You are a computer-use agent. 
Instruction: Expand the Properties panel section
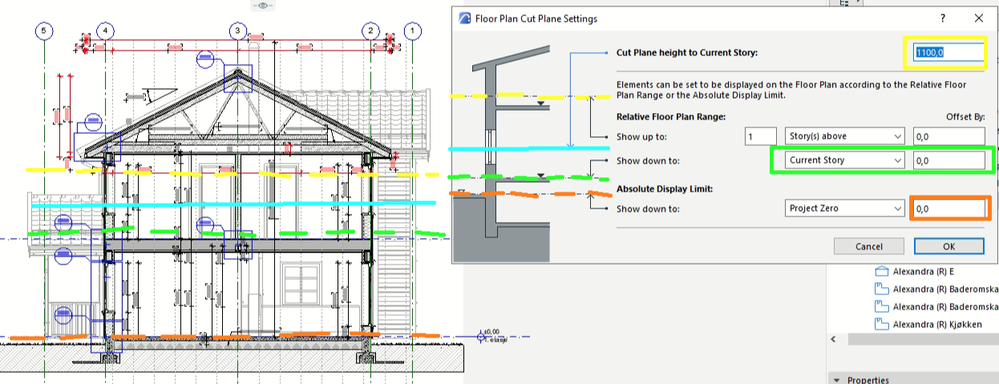point(837,380)
